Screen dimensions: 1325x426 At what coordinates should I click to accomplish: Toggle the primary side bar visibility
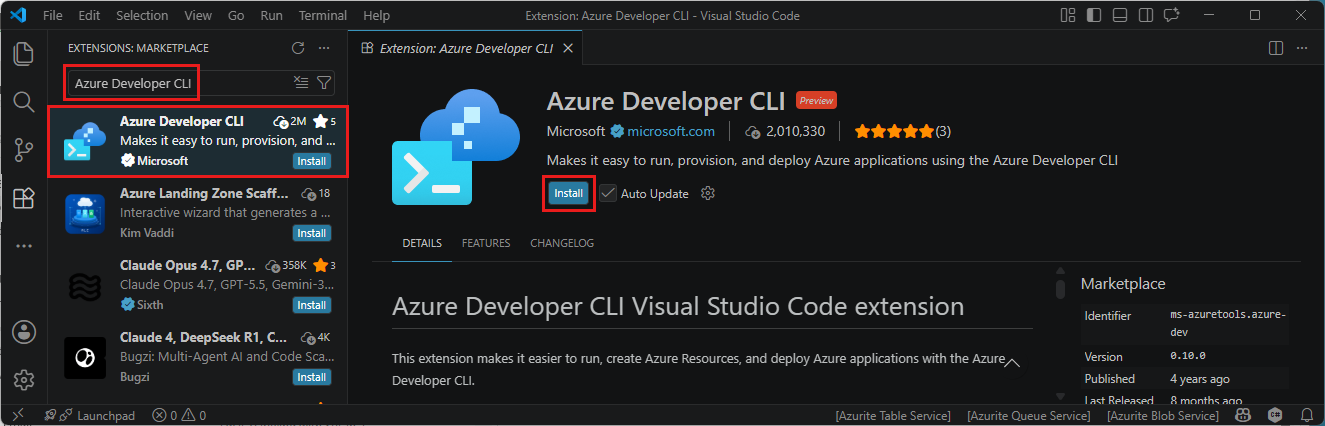[1094, 16]
